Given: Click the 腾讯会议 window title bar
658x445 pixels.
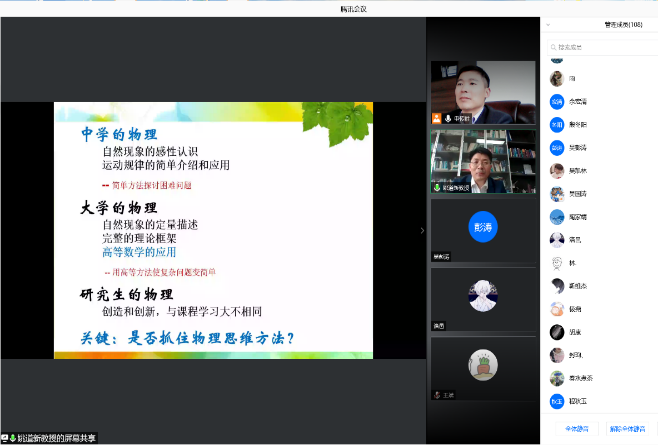Looking at the screenshot, I should pos(329,8).
